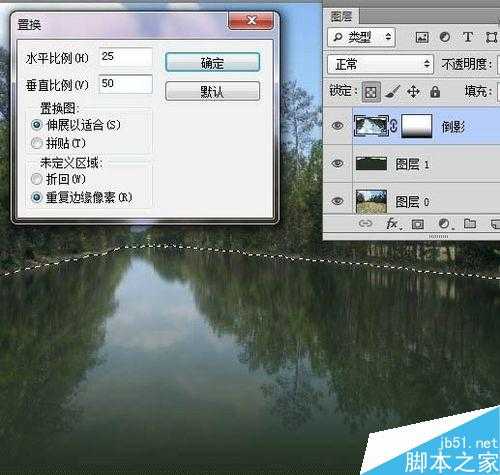Screen dimensions: 500x475
Task: Click the mask link icon on 倒影 layer
Action: point(394,126)
